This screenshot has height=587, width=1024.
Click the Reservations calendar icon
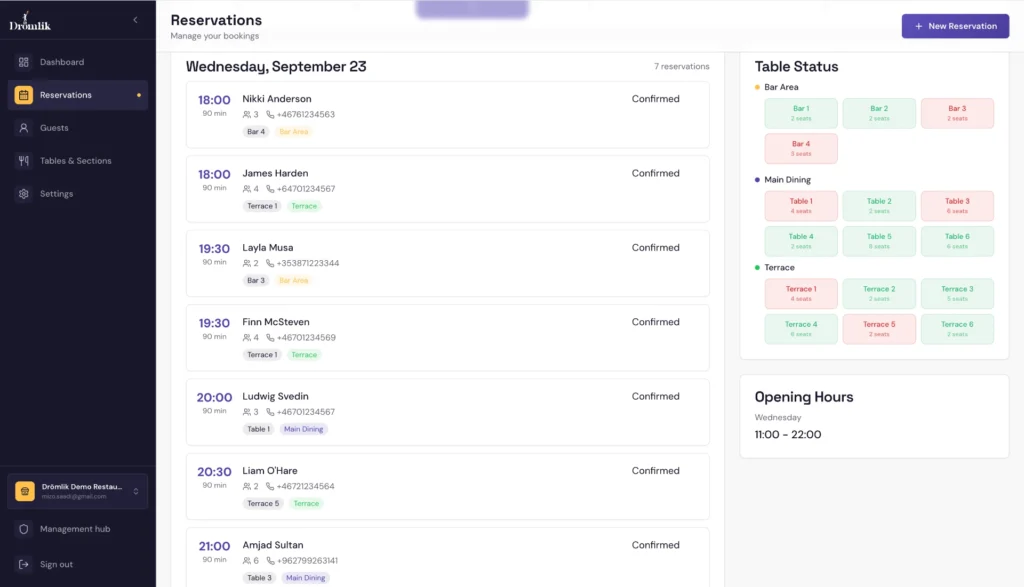[24, 95]
